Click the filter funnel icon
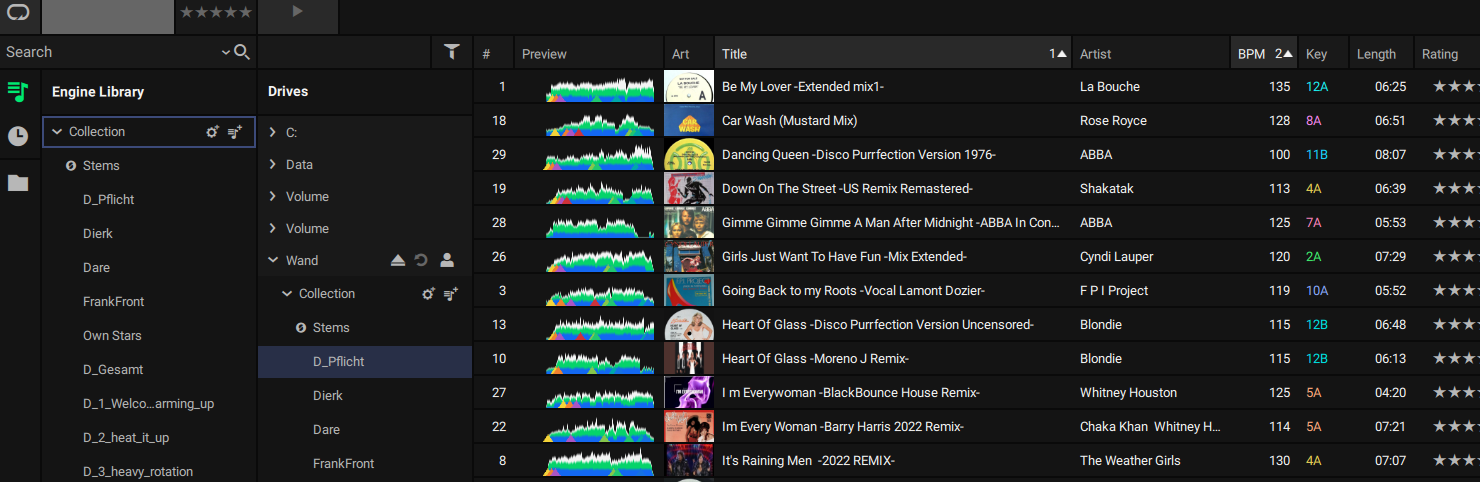 tap(451, 52)
